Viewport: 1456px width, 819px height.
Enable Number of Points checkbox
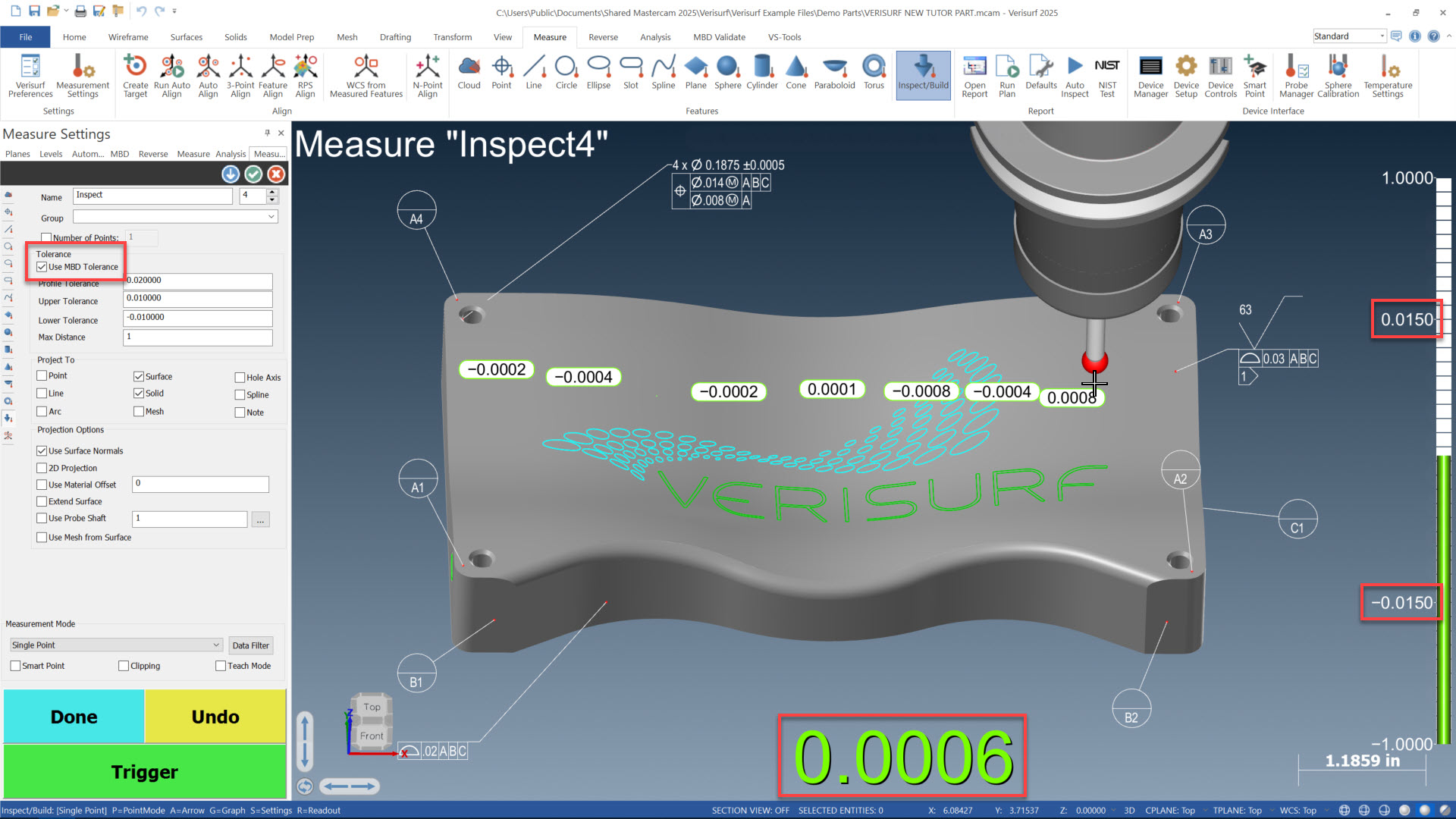point(46,238)
